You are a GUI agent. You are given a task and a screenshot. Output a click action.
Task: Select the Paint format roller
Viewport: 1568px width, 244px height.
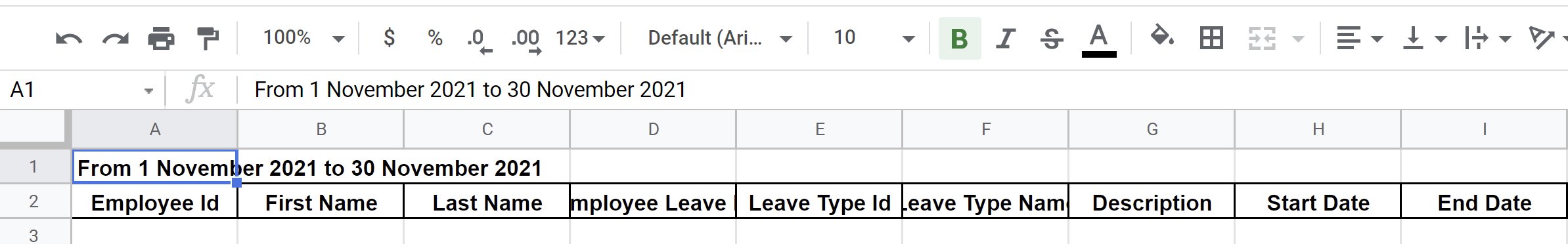tap(208, 39)
